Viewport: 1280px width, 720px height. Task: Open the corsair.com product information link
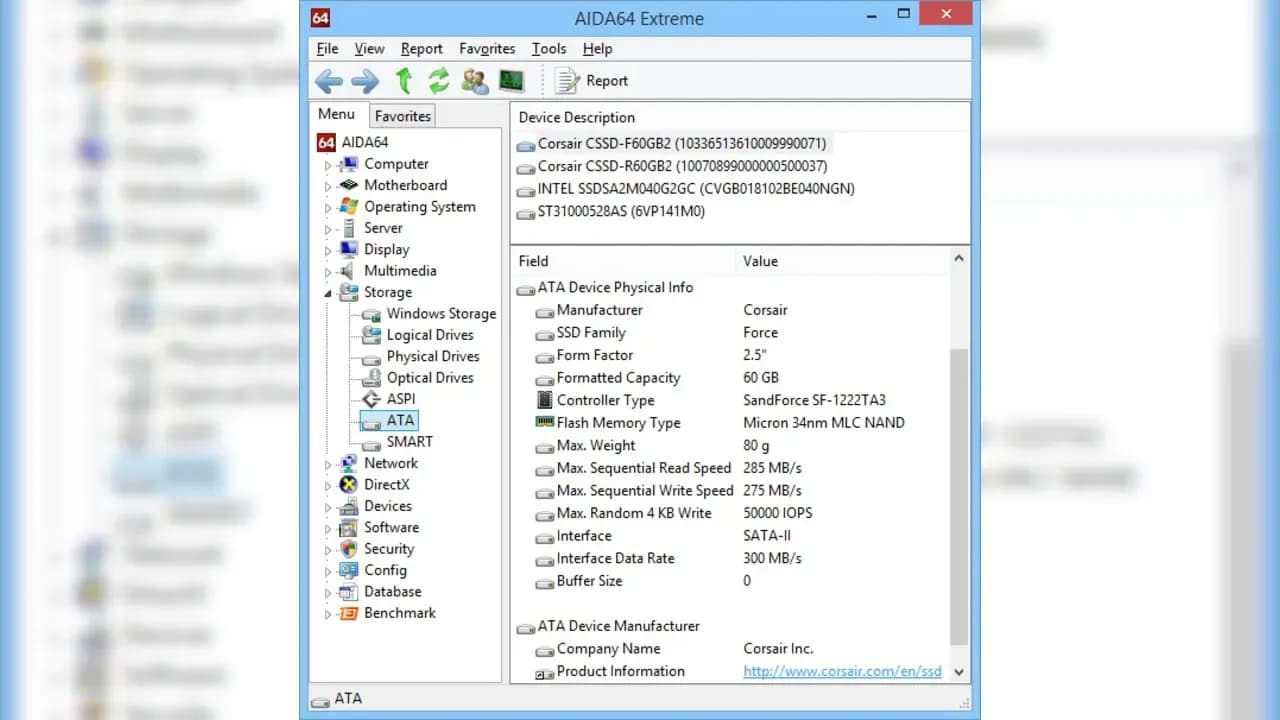pos(842,671)
